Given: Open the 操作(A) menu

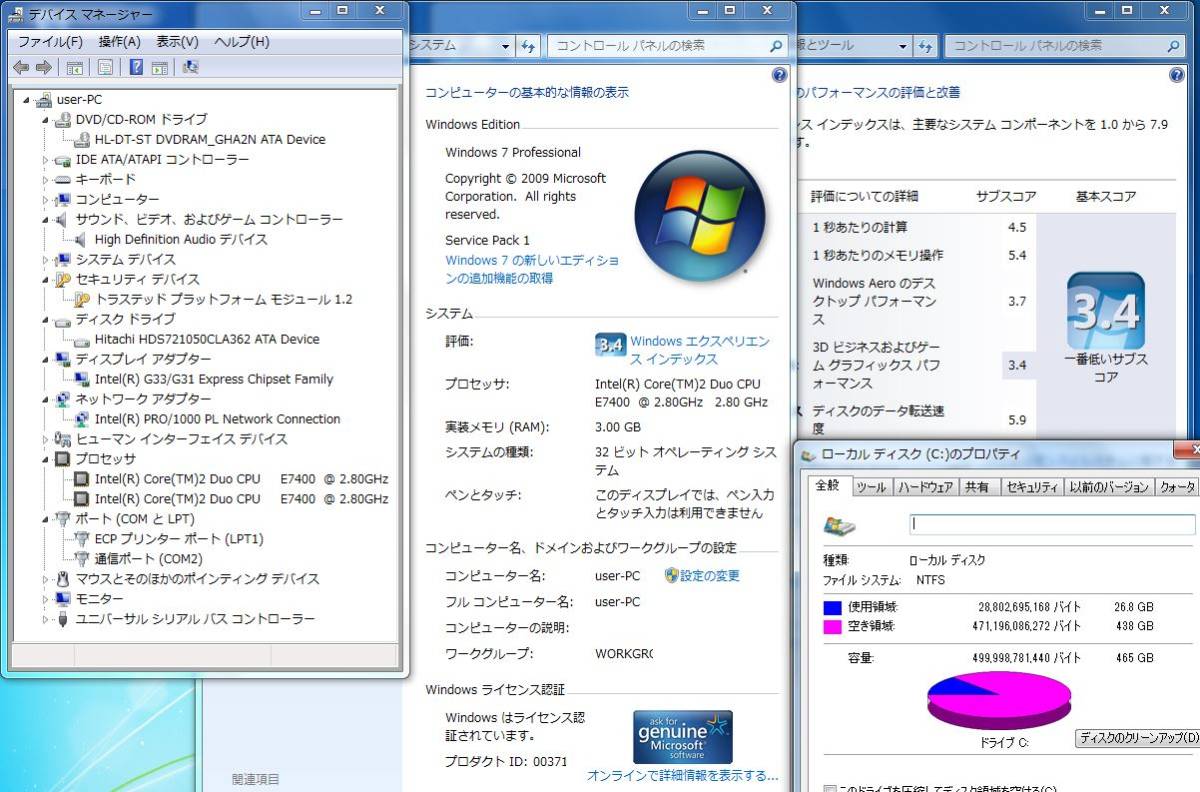Looking at the screenshot, I should pyautogui.click(x=119, y=42).
